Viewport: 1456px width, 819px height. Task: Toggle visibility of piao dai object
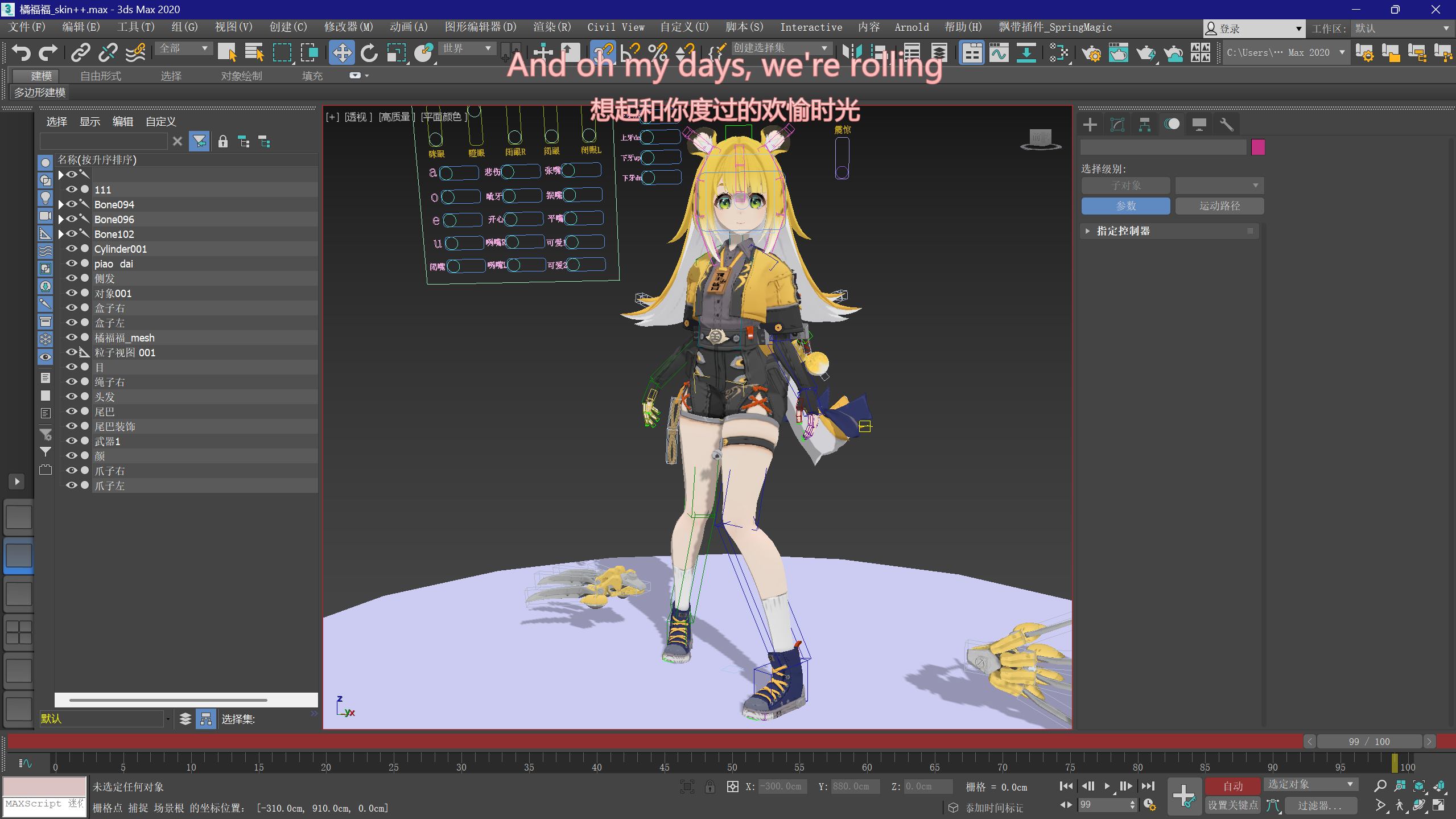point(72,264)
